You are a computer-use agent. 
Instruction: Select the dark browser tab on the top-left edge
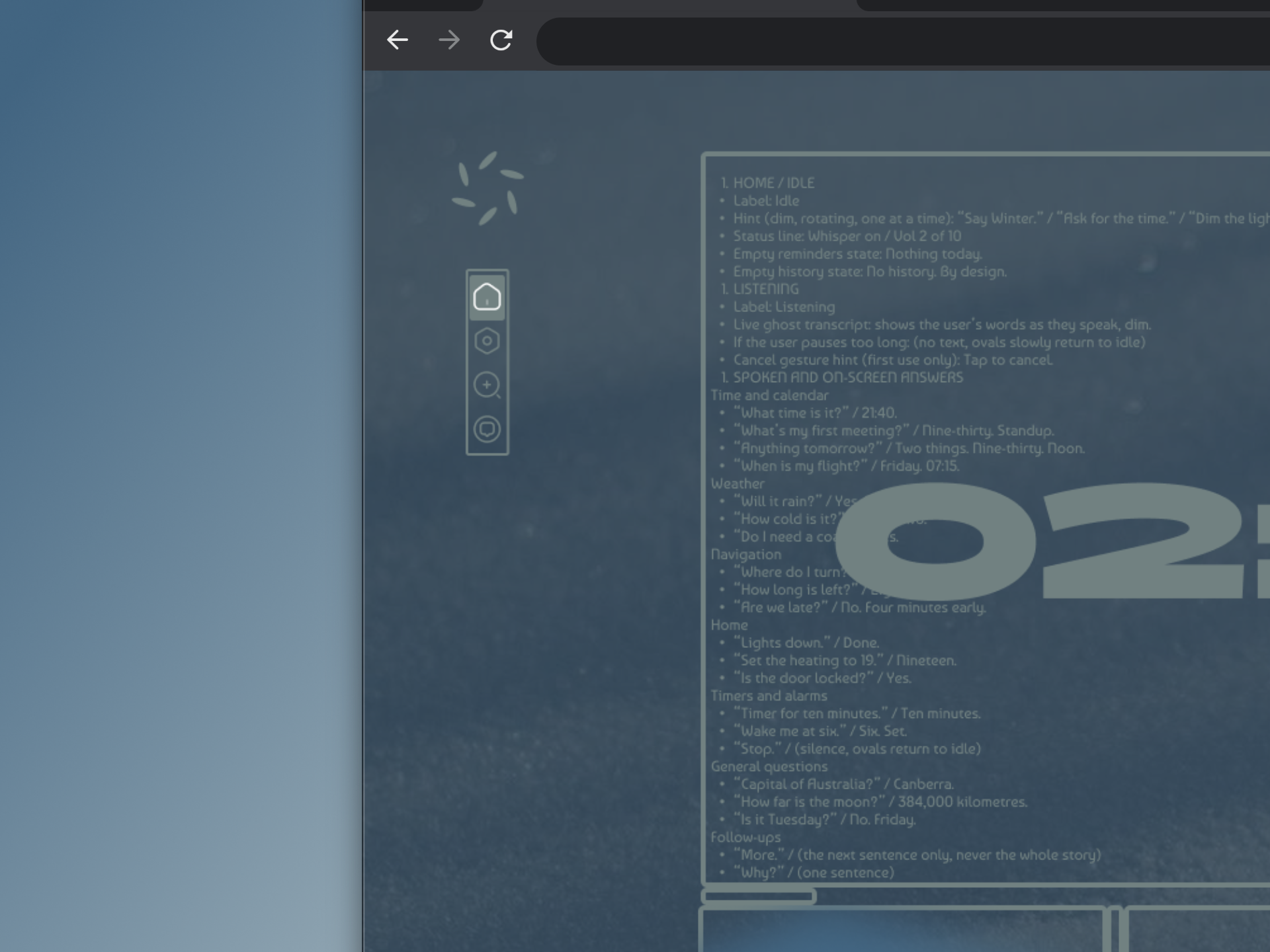pos(423,5)
